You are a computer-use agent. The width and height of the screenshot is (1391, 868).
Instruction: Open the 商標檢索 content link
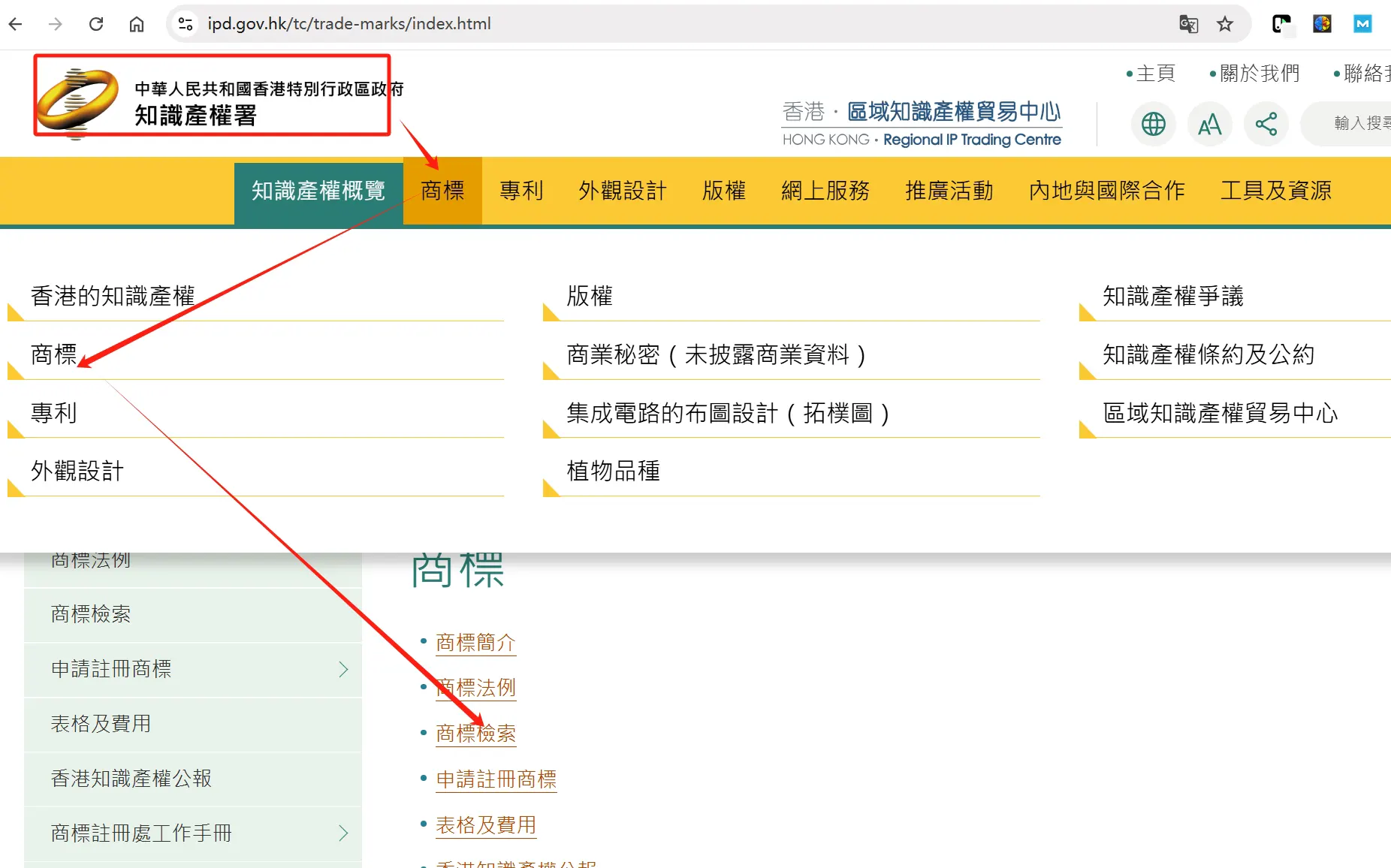(x=475, y=734)
